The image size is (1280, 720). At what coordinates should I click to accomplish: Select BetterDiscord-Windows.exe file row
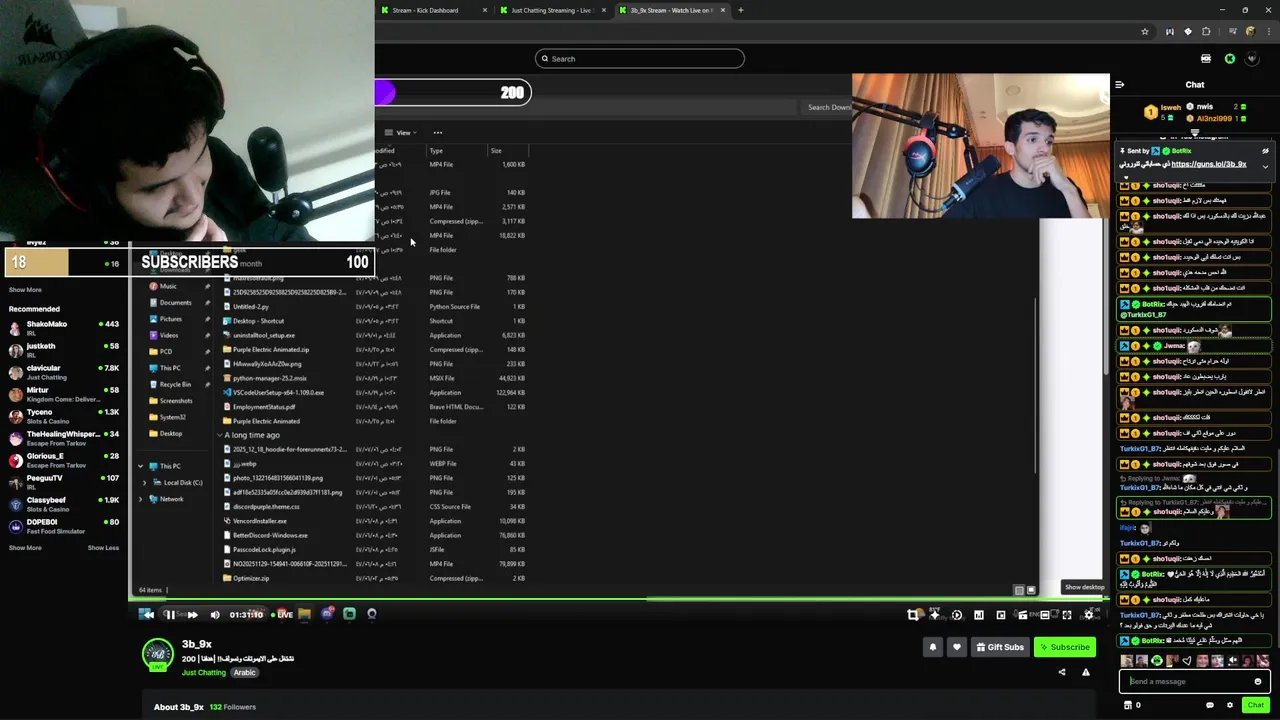pyautogui.click(x=375, y=536)
